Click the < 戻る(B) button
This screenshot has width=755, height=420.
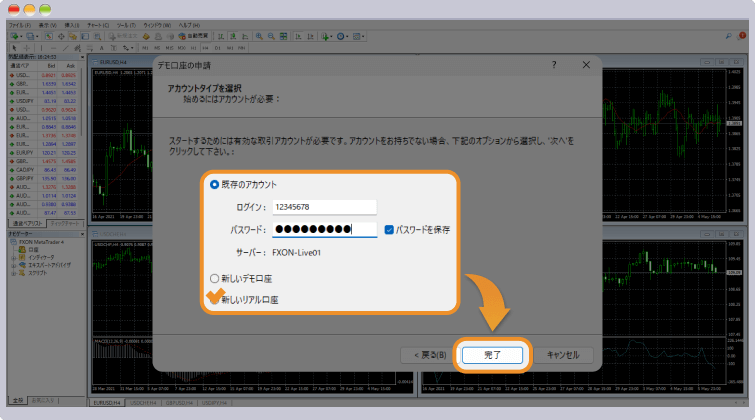point(430,355)
